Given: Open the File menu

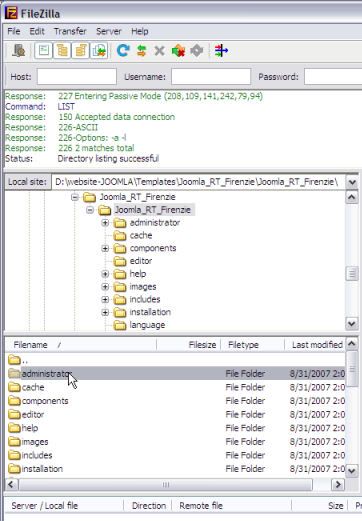Looking at the screenshot, I should tap(14, 31).
